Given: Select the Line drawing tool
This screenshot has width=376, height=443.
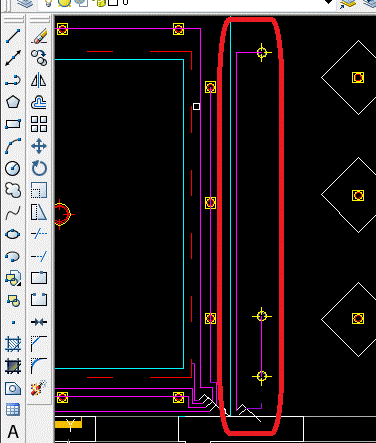Looking at the screenshot, I should (13, 36).
